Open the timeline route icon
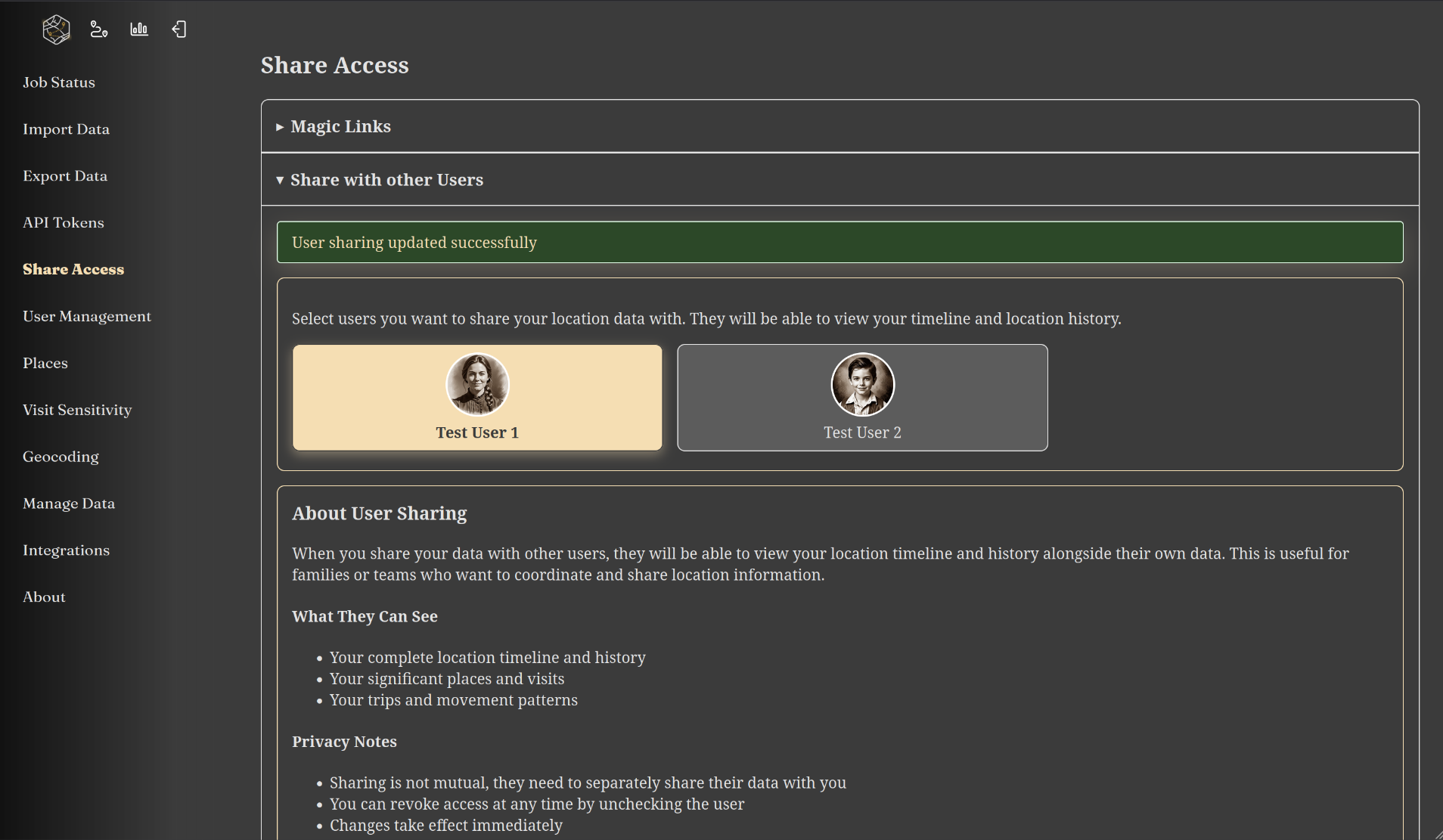Viewport: 1443px width, 840px height. (98, 29)
